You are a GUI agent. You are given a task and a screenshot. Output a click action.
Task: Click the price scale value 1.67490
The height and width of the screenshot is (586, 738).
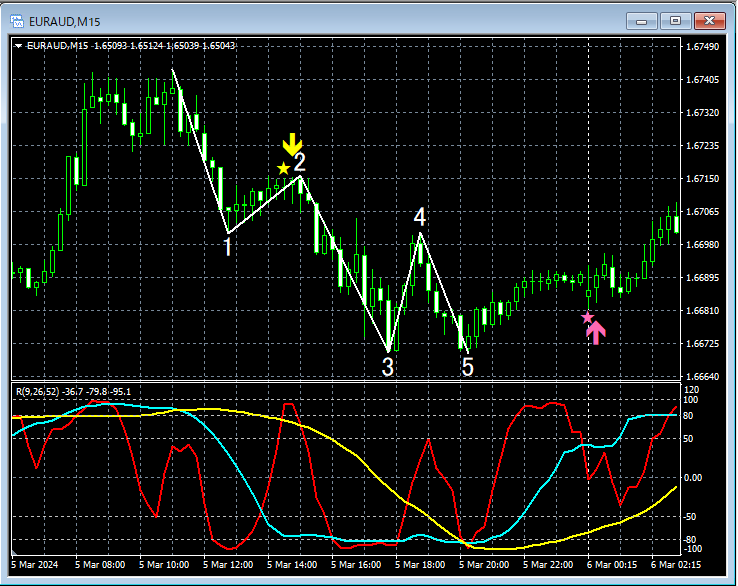[703, 47]
